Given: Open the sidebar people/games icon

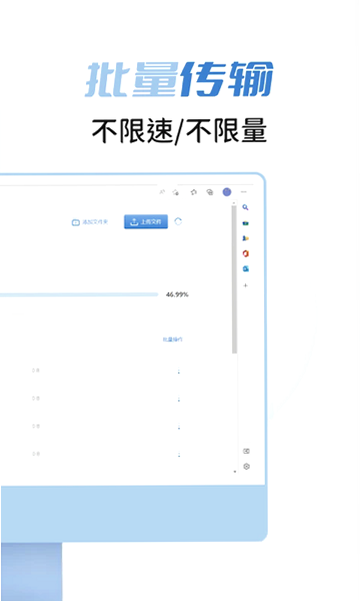Looking at the screenshot, I should (245, 238).
